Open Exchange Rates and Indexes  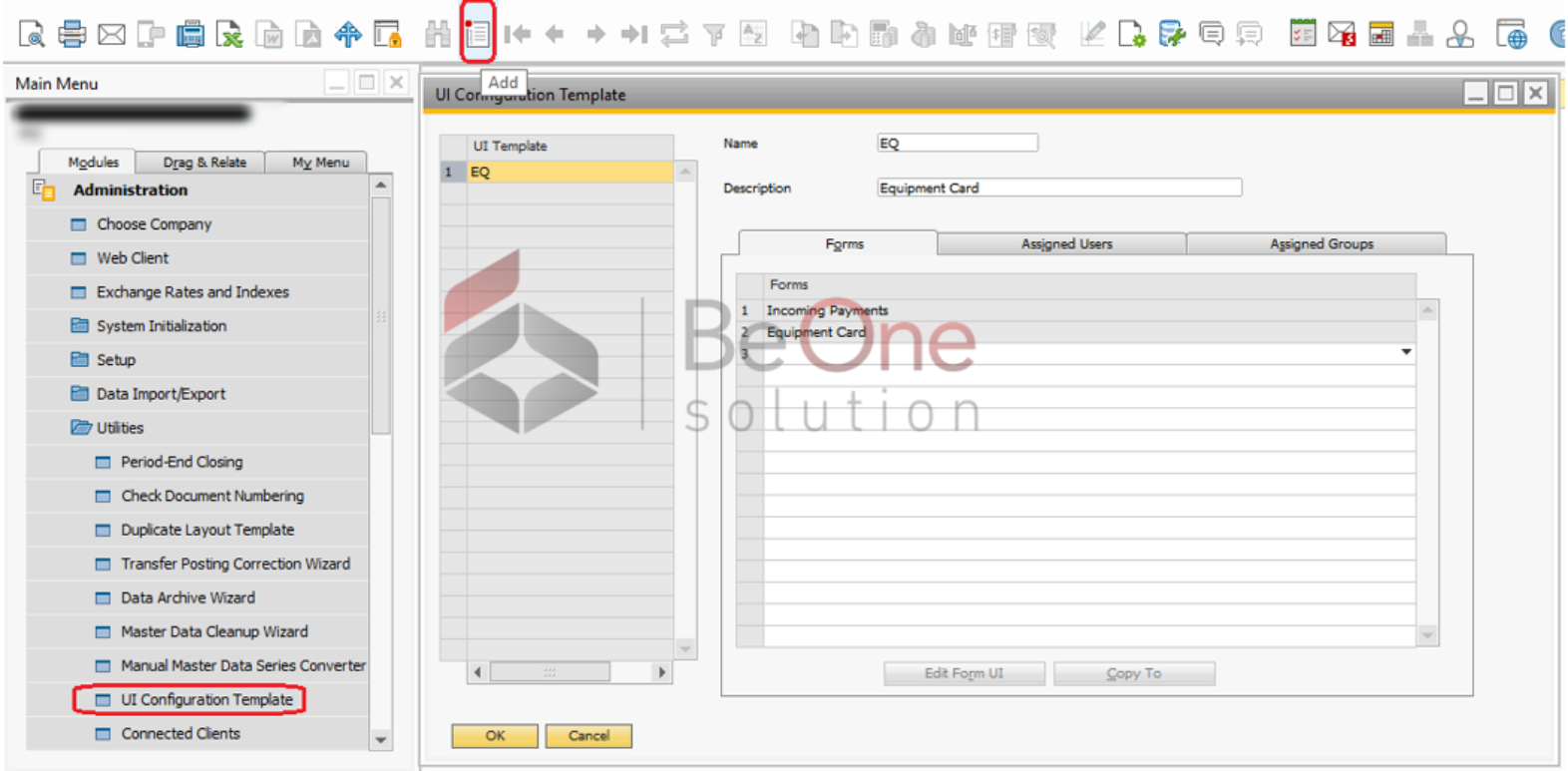pos(193,292)
